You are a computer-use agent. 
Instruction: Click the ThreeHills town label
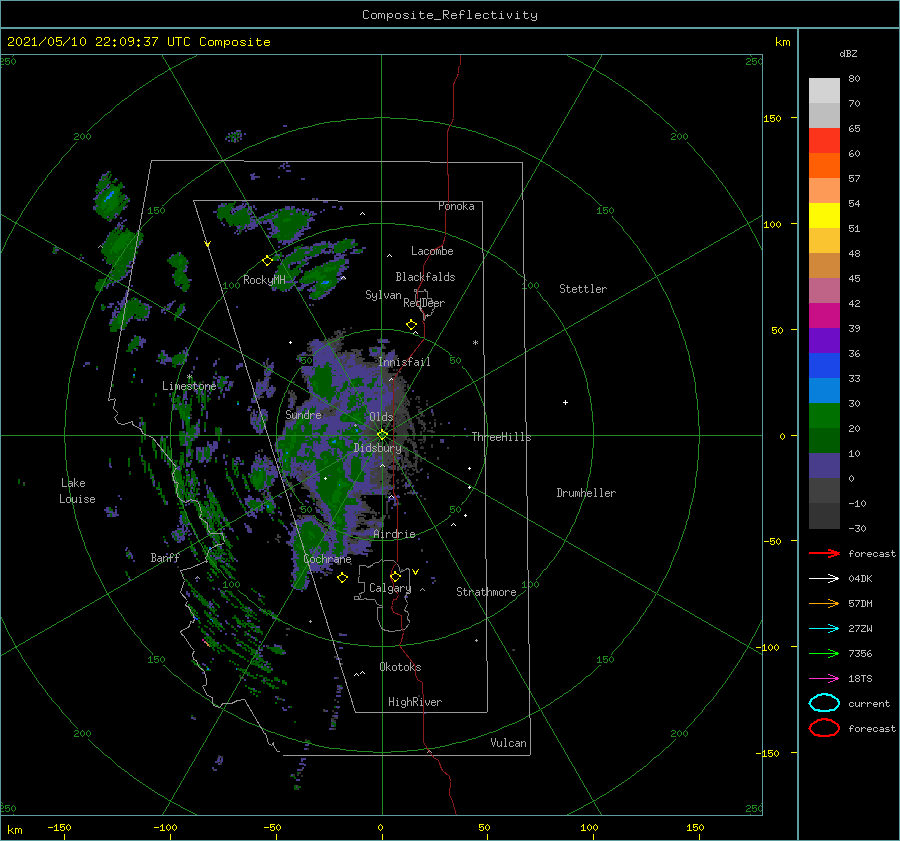pos(502,437)
